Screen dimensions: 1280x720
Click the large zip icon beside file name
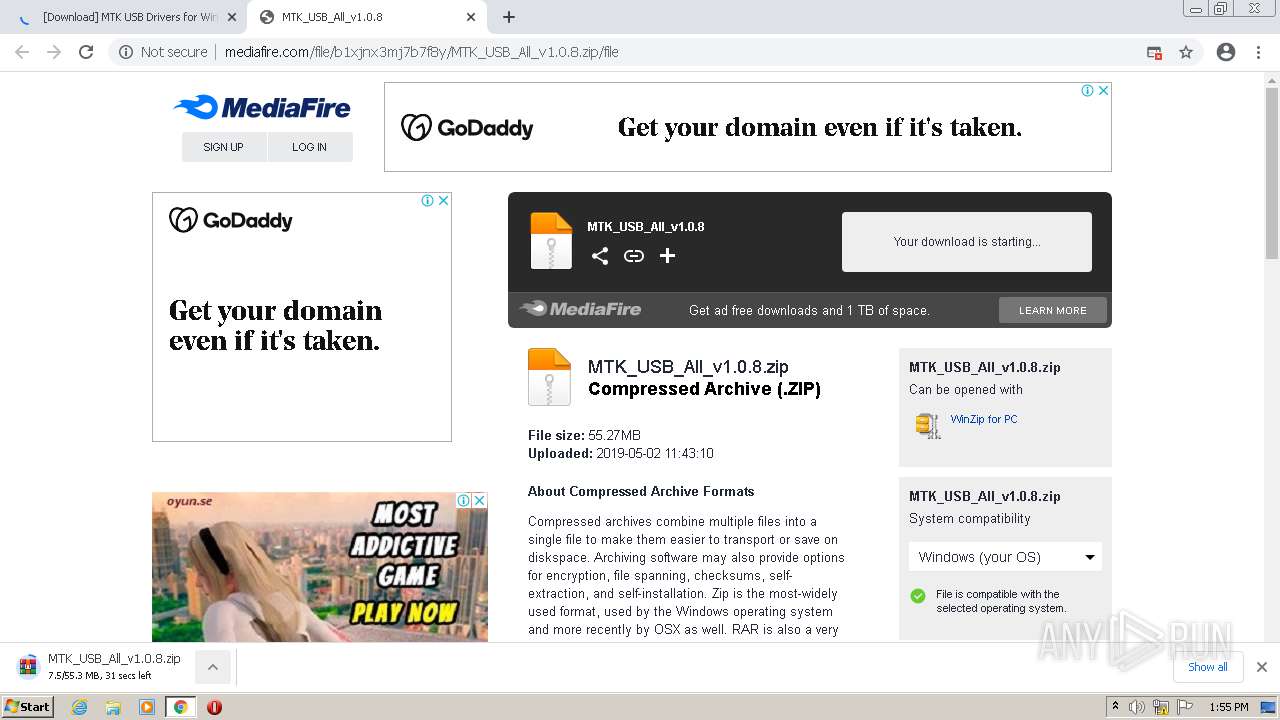coord(549,377)
